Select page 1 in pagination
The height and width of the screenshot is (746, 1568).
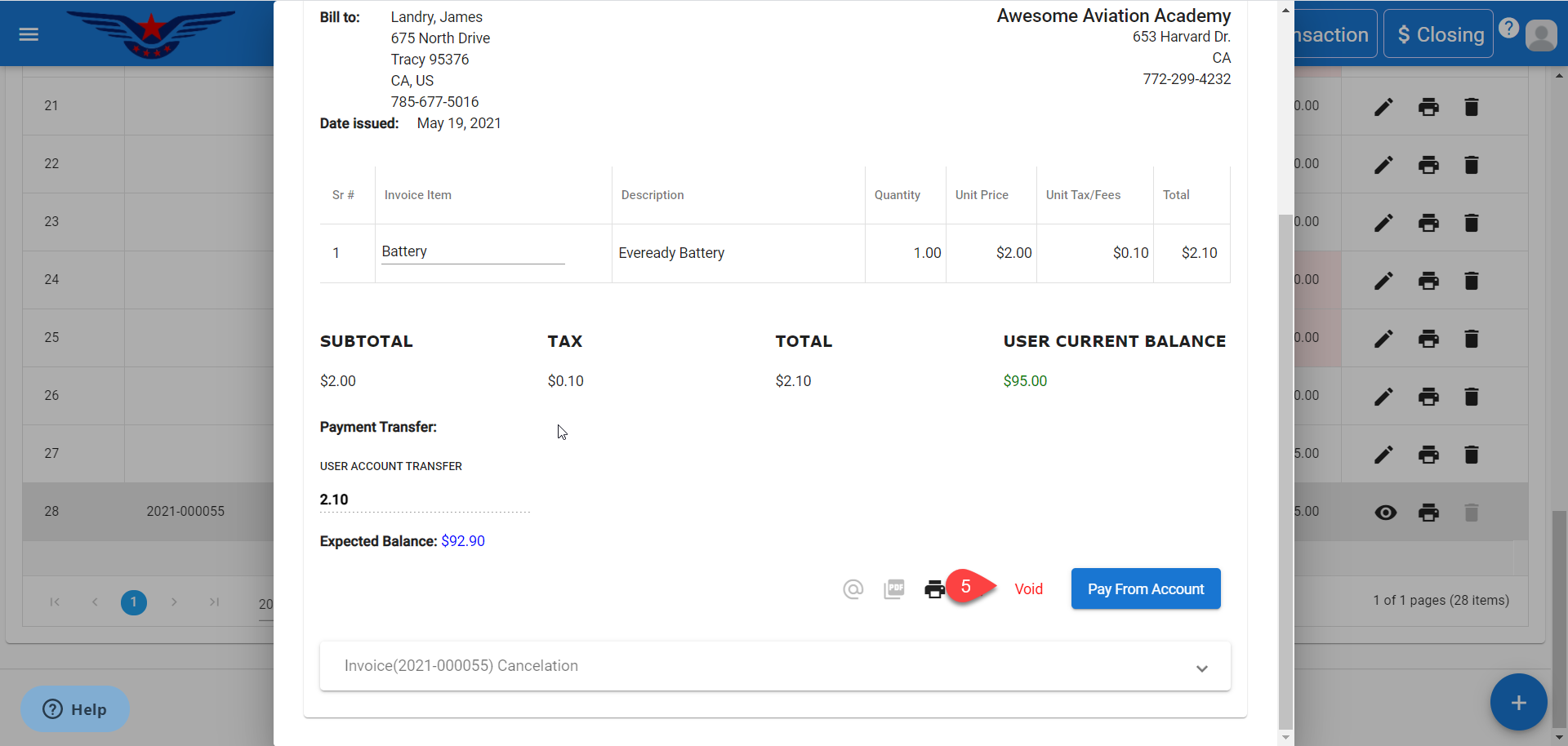(x=134, y=602)
